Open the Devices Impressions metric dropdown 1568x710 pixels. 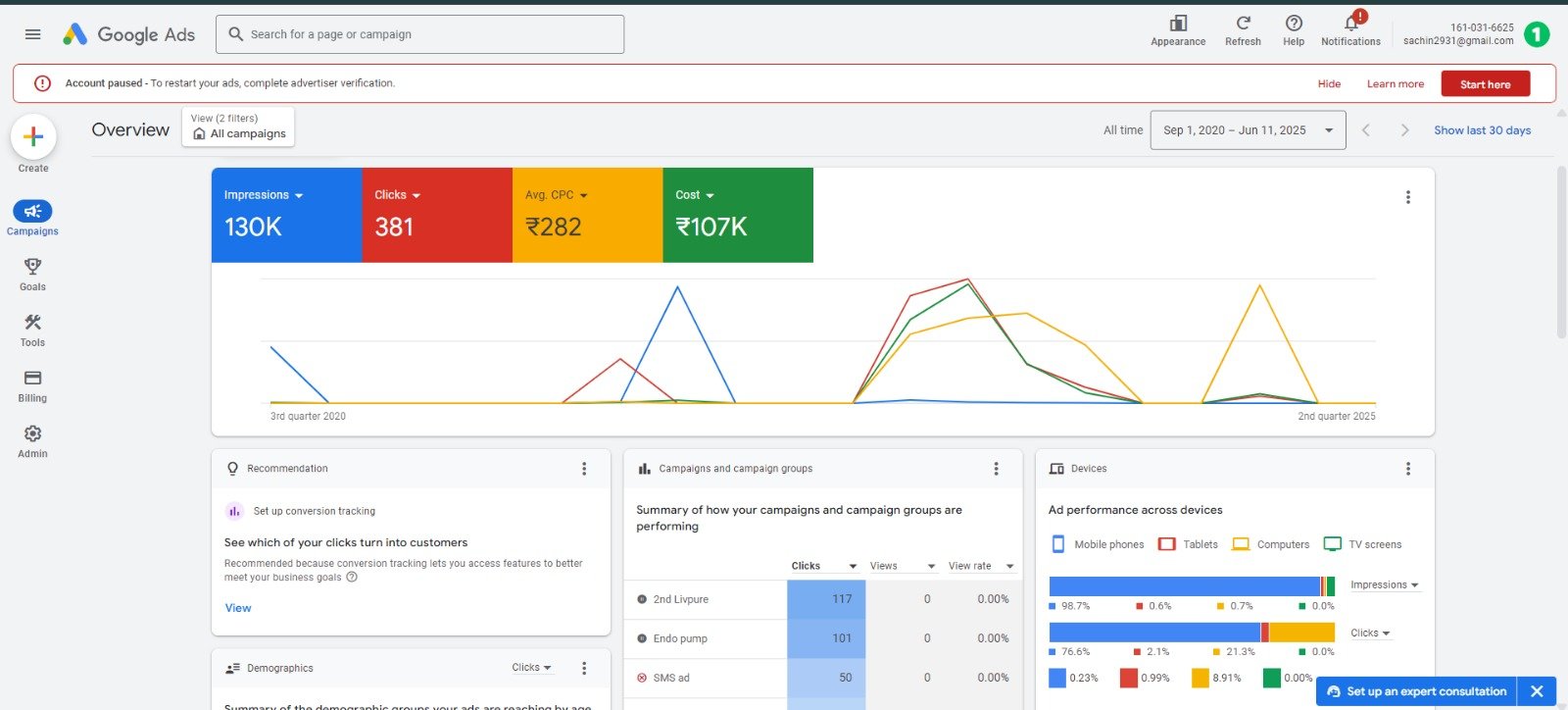coord(1385,584)
